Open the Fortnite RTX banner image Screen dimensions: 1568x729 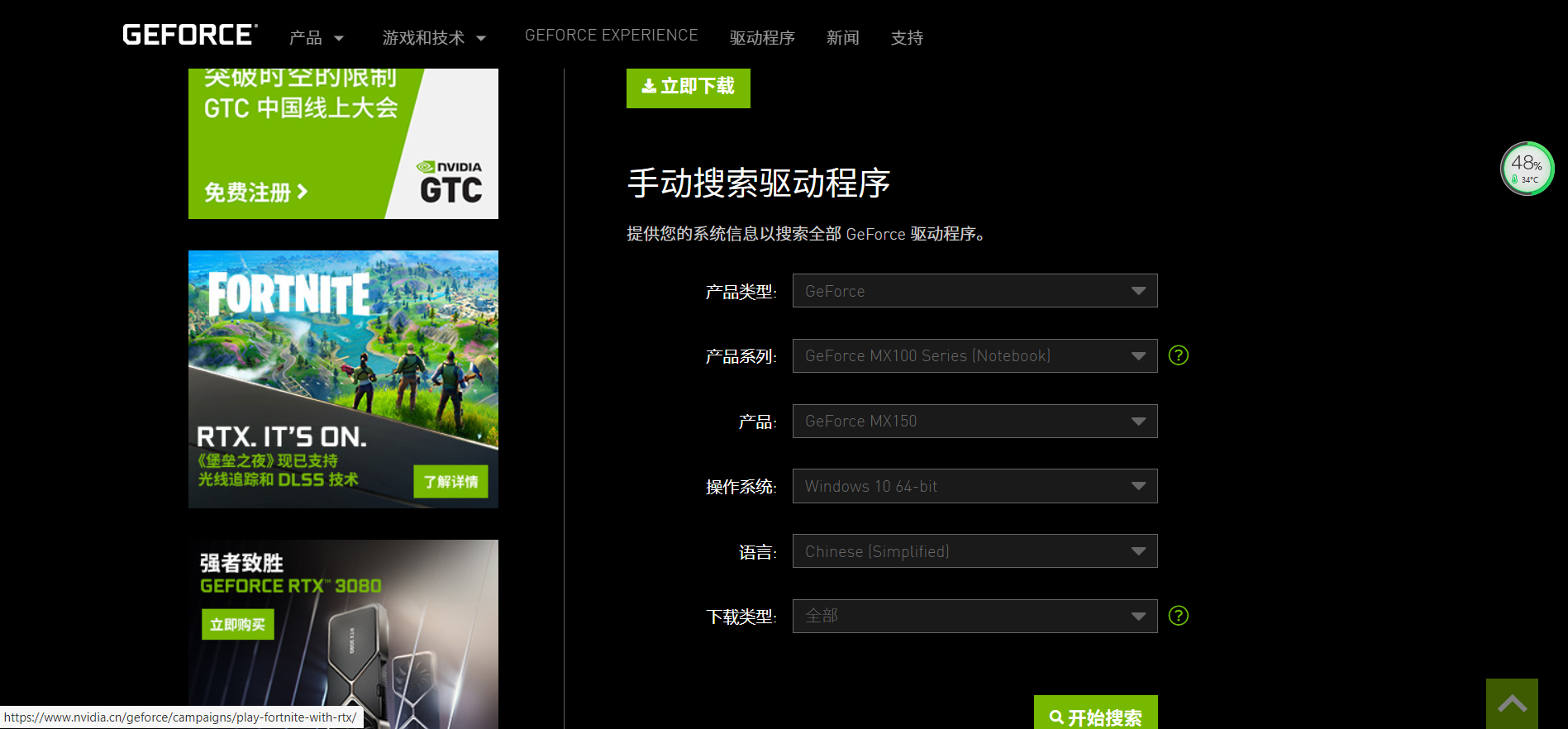[343, 379]
